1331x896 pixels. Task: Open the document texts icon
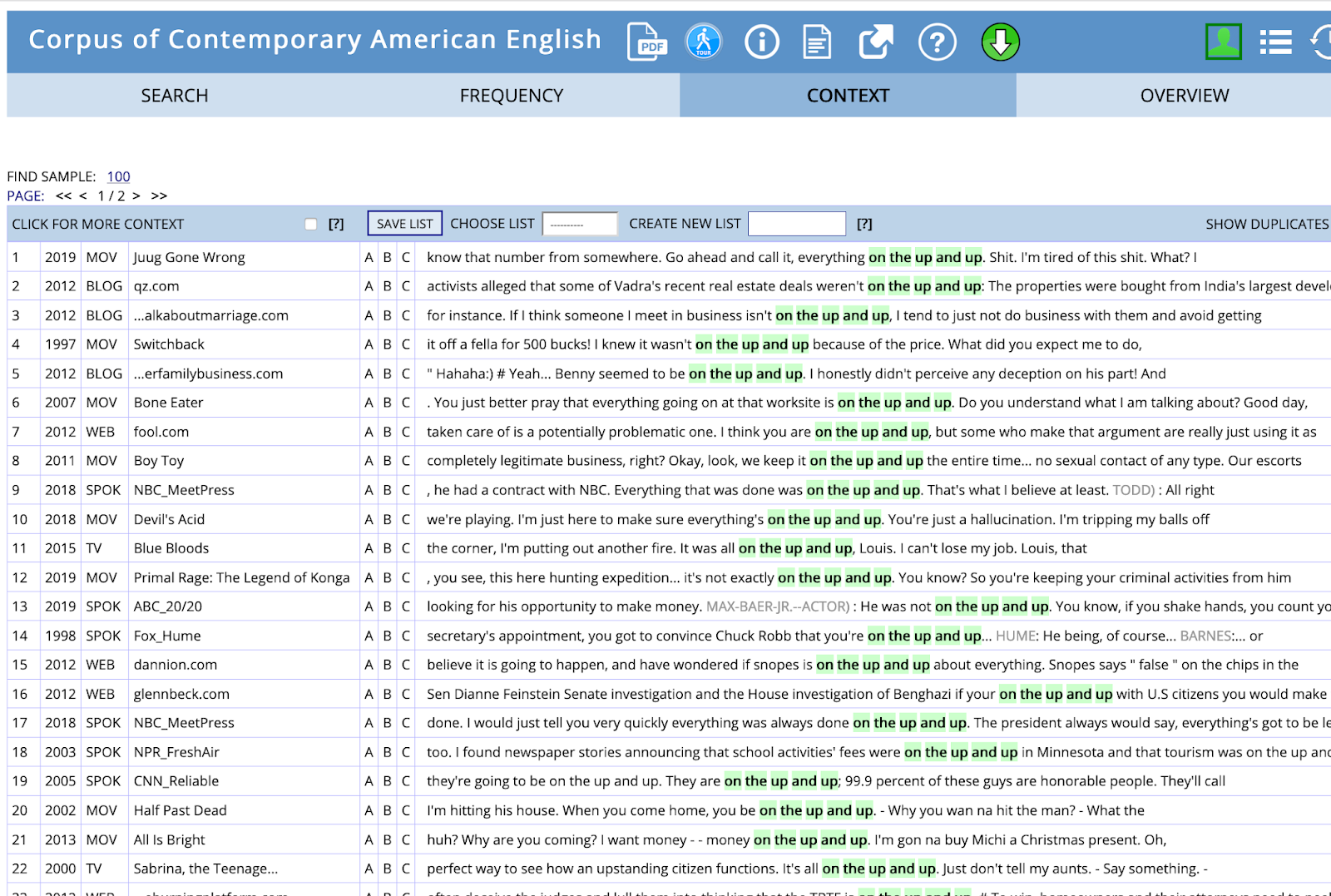tap(817, 42)
